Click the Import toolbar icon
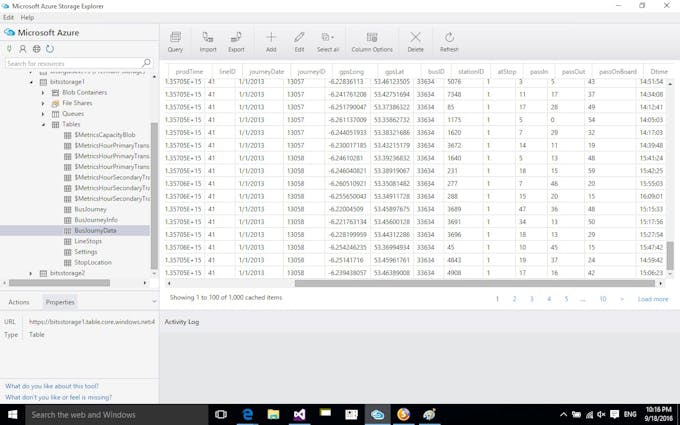This screenshot has height=425, width=680. [x=208, y=42]
